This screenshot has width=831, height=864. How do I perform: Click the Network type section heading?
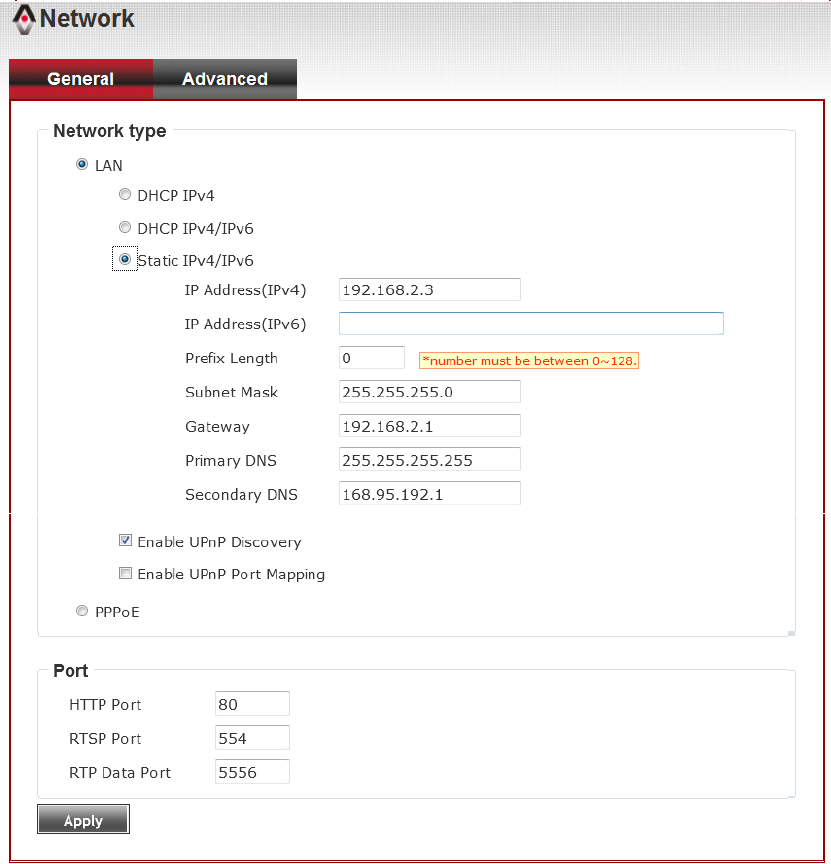(x=110, y=131)
